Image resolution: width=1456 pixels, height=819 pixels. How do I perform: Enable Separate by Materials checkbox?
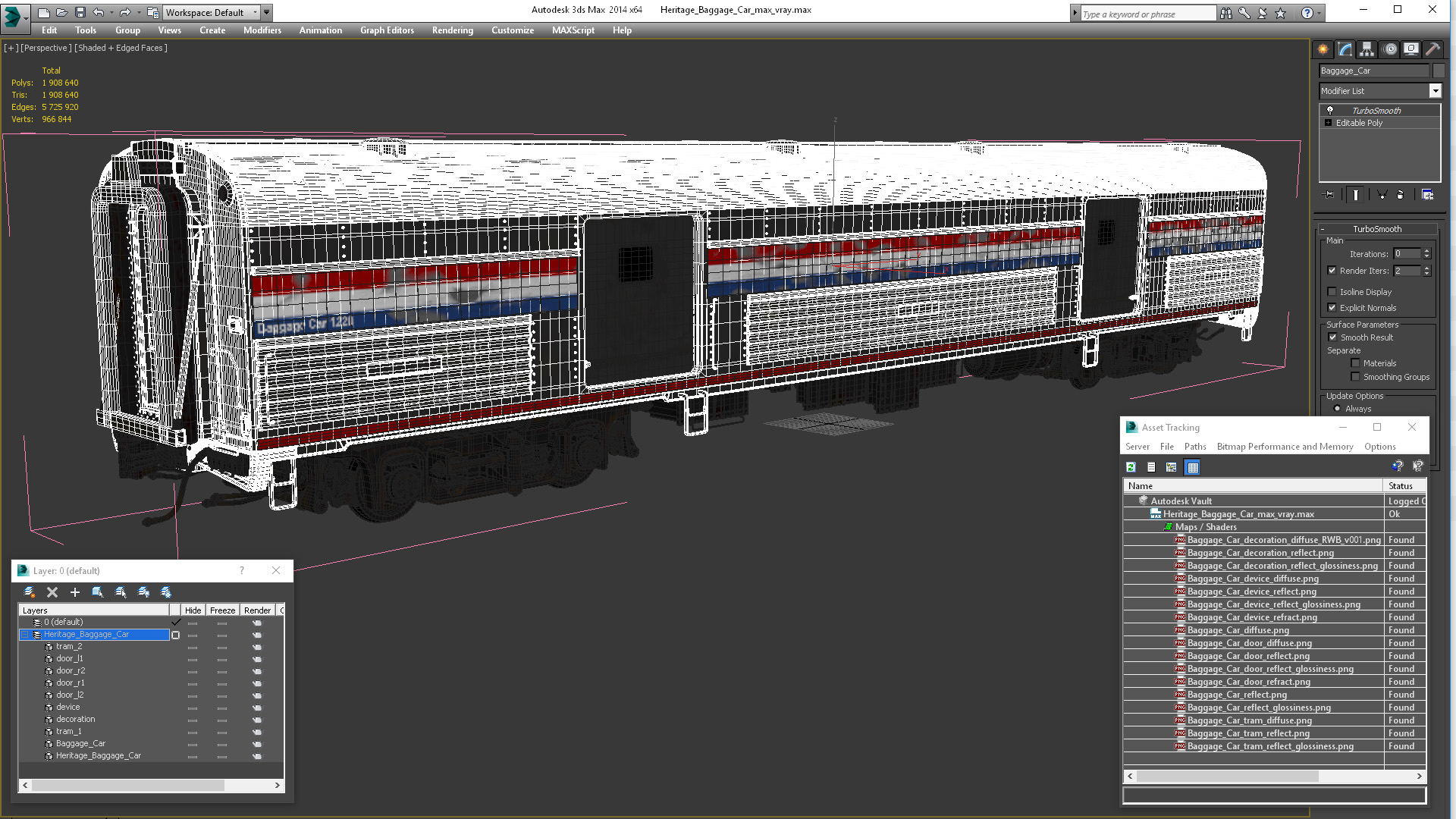(1355, 363)
